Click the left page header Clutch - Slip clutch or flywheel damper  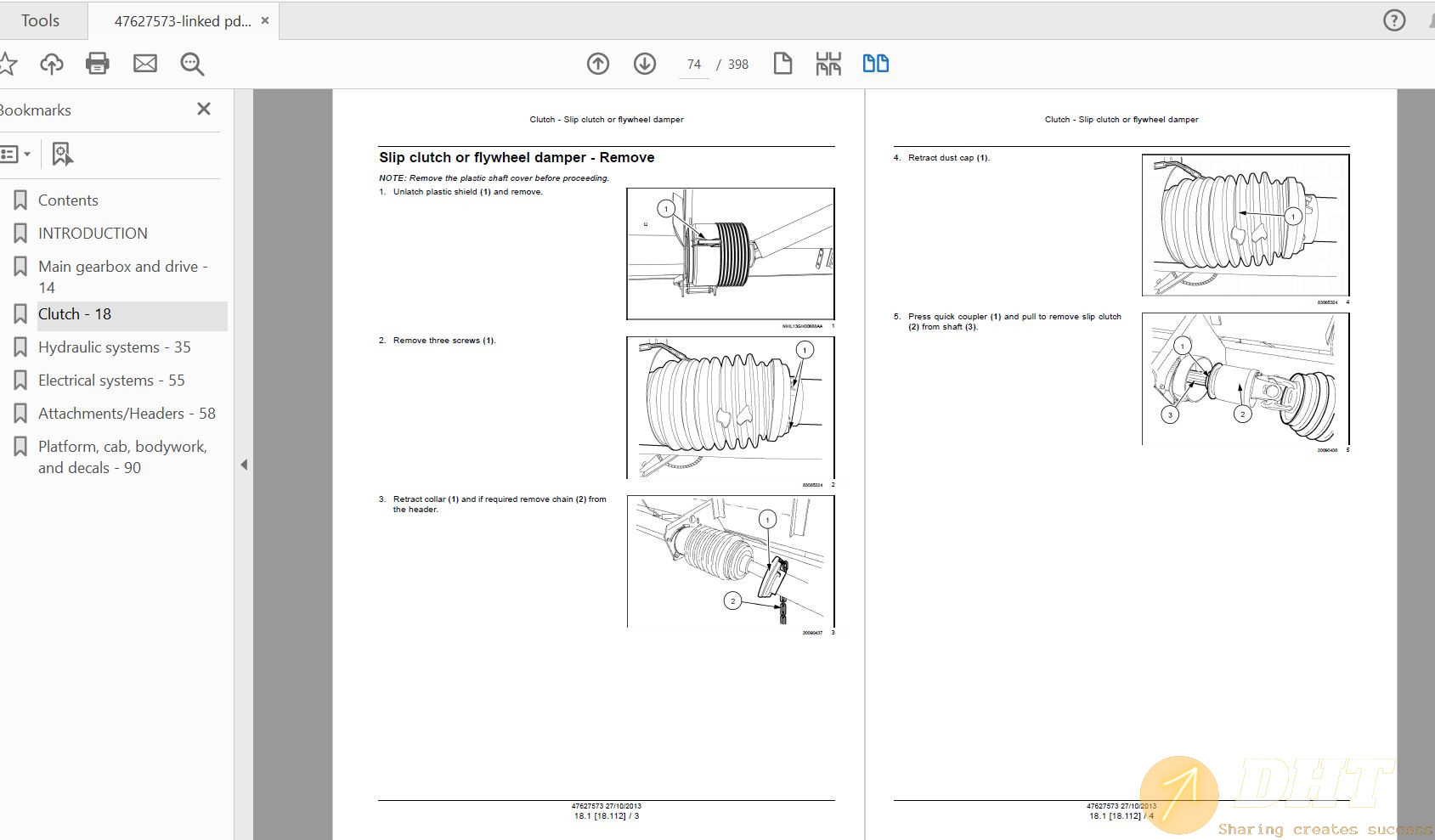[607, 120]
